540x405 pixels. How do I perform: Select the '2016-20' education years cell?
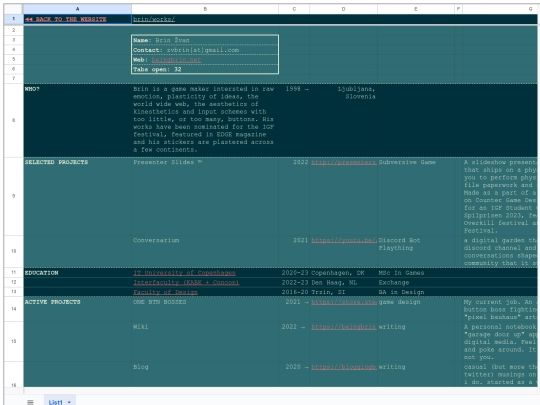pyautogui.click(x=294, y=292)
